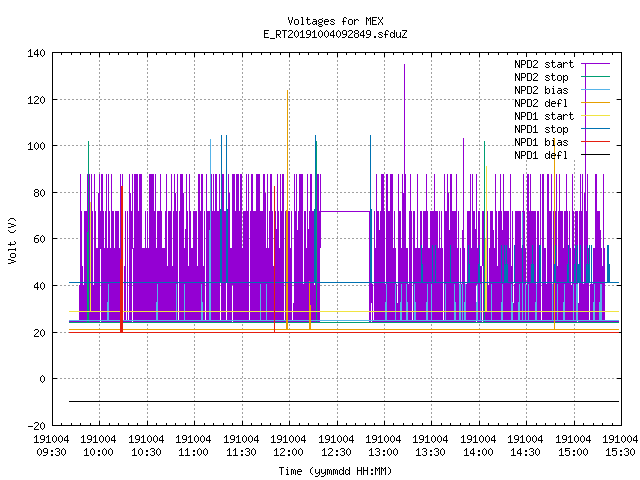Click the y-axis tick label 140
Image resolution: width=640 pixels, height=480 pixels.
tap(36, 53)
